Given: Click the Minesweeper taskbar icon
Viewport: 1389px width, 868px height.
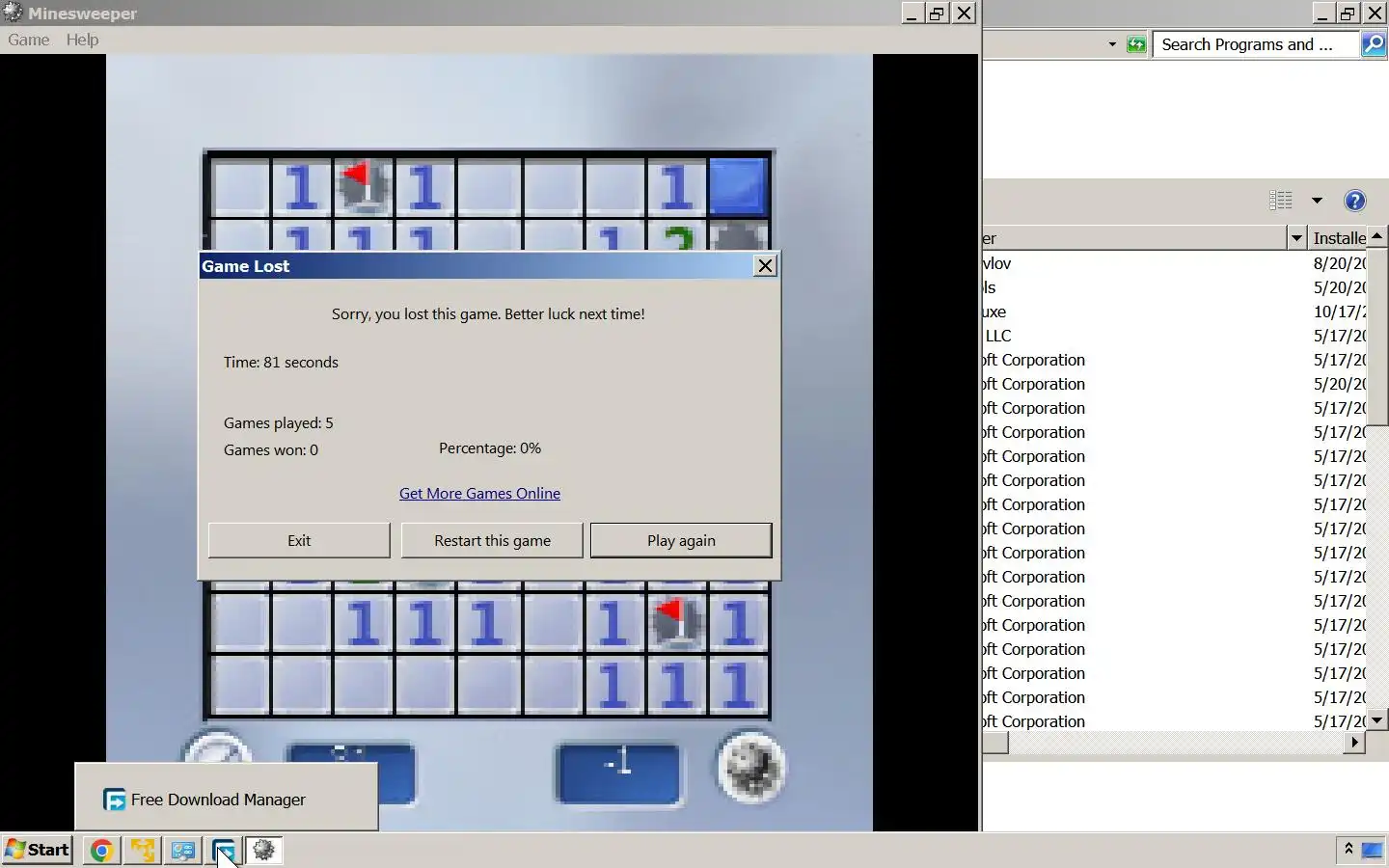Looking at the screenshot, I should pyautogui.click(x=264, y=851).
